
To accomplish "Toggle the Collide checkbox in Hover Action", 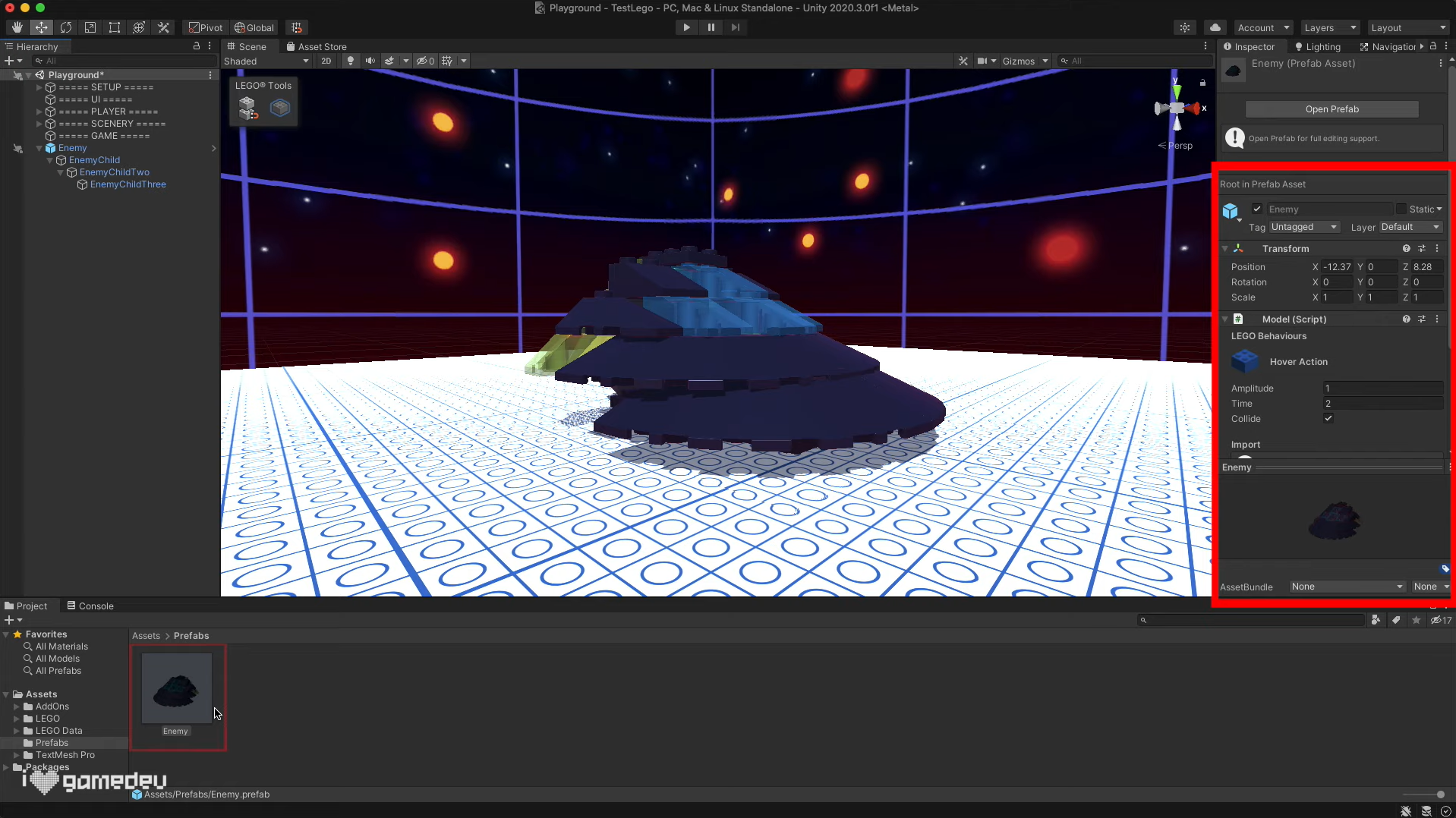I will pos(1328,418).
